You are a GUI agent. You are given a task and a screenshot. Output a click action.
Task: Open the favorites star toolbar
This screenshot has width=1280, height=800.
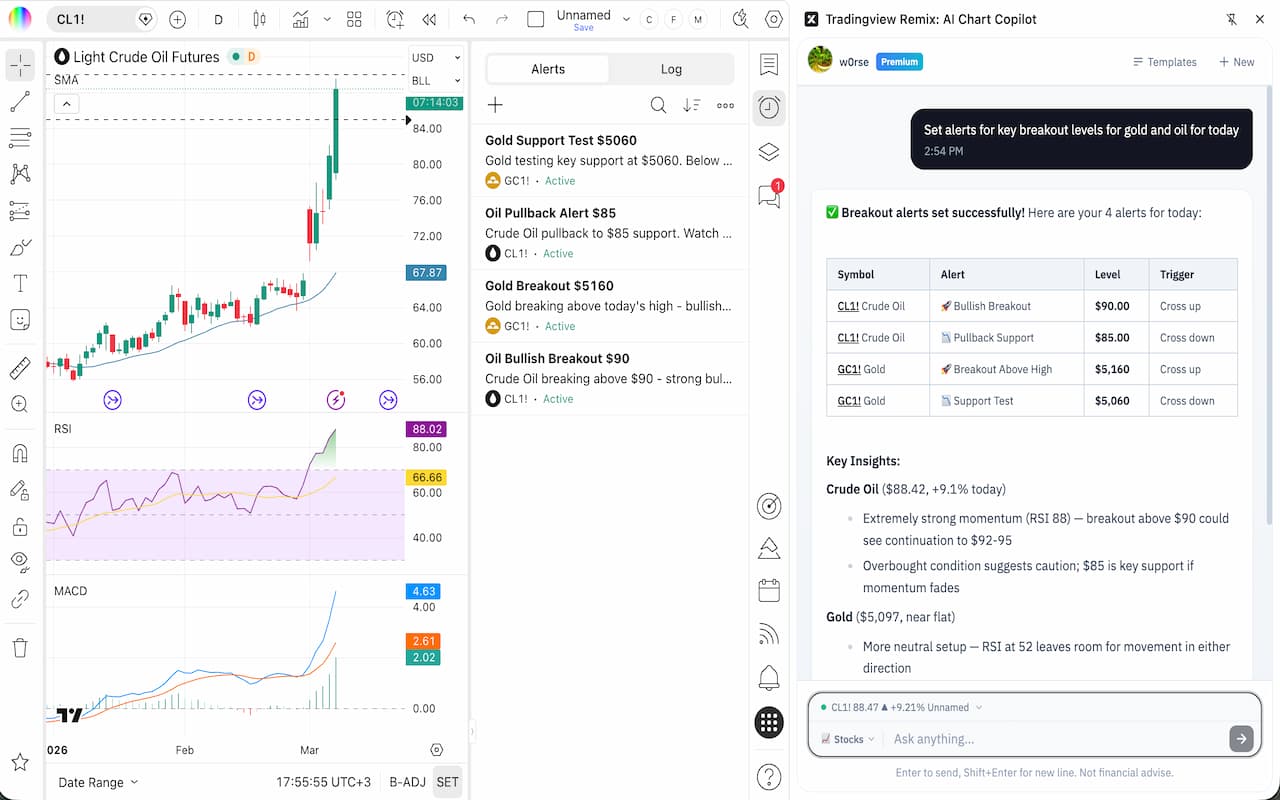point(20,763)
